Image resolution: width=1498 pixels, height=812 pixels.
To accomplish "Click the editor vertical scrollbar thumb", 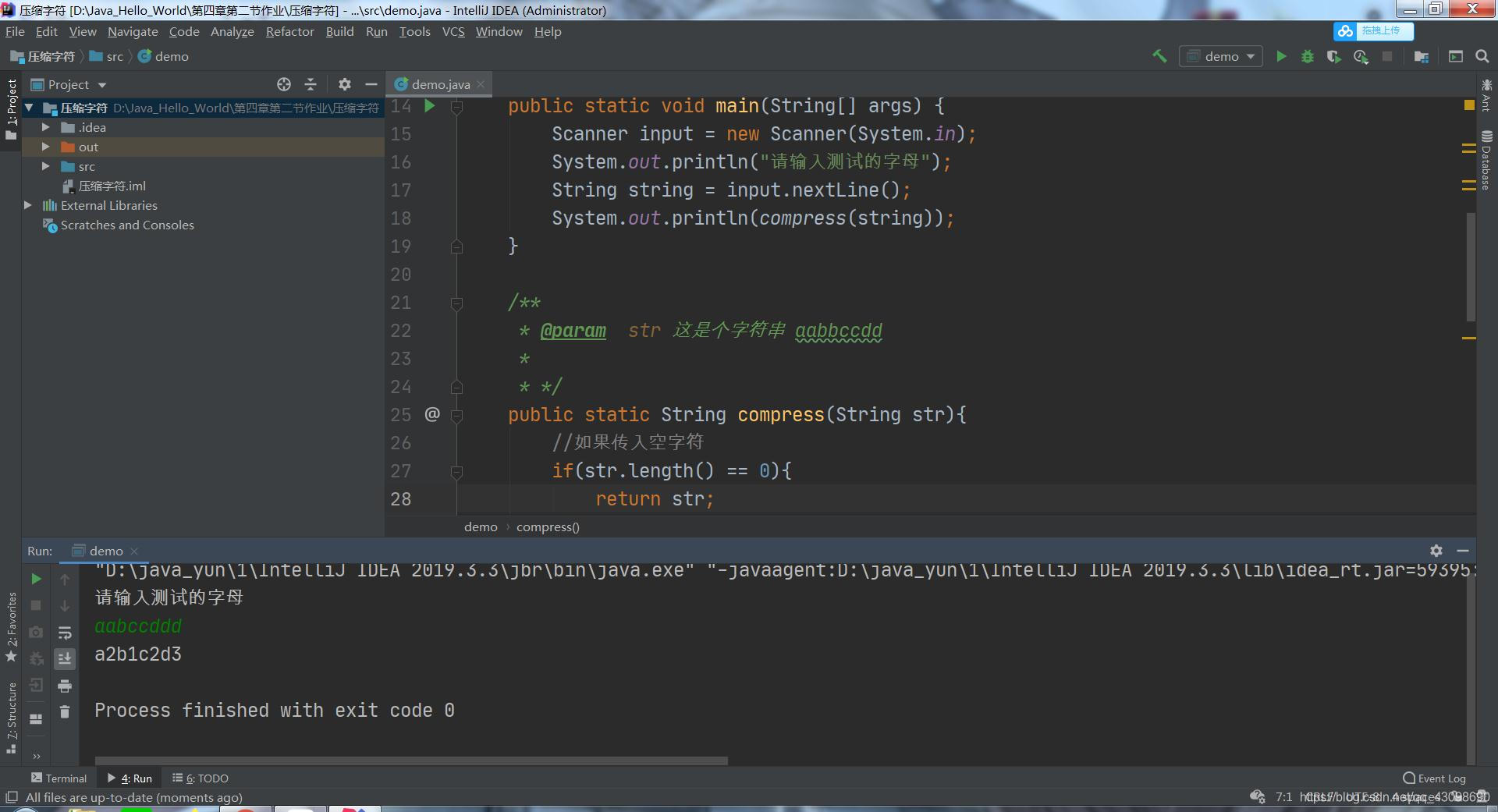I will 1471,267.
